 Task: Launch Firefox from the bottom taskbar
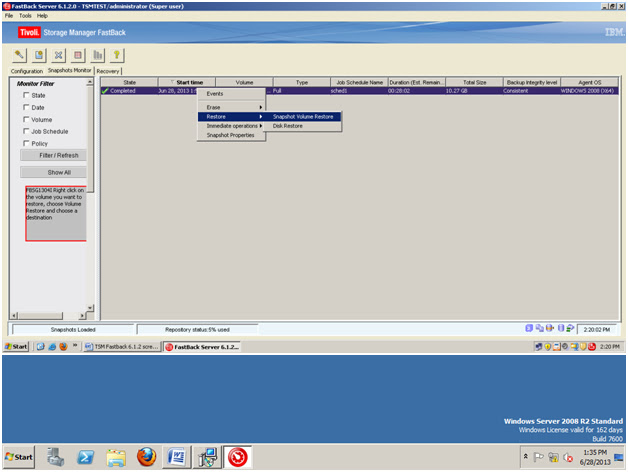147,457
